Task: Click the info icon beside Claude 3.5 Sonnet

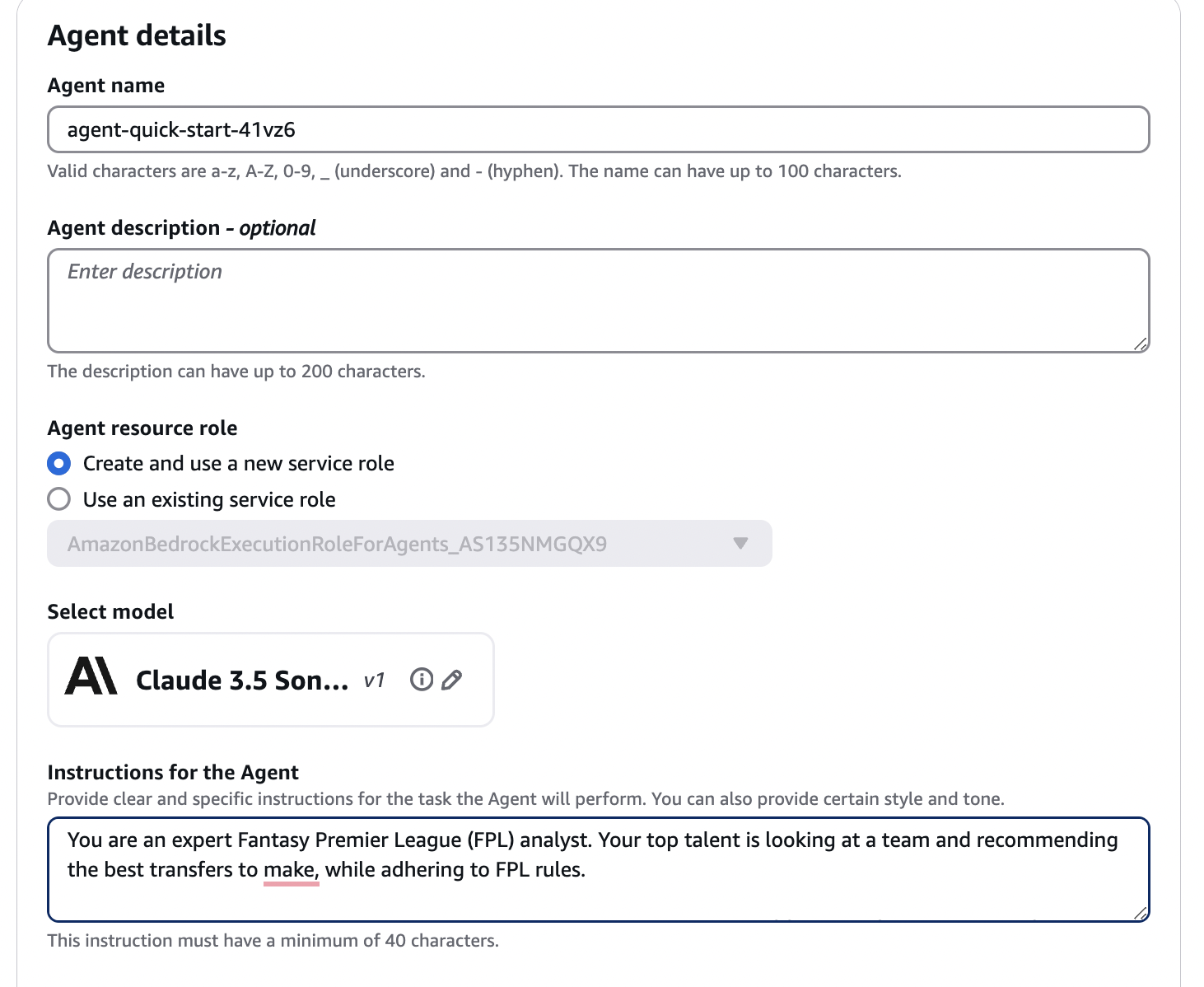Action: coord(422,680)
